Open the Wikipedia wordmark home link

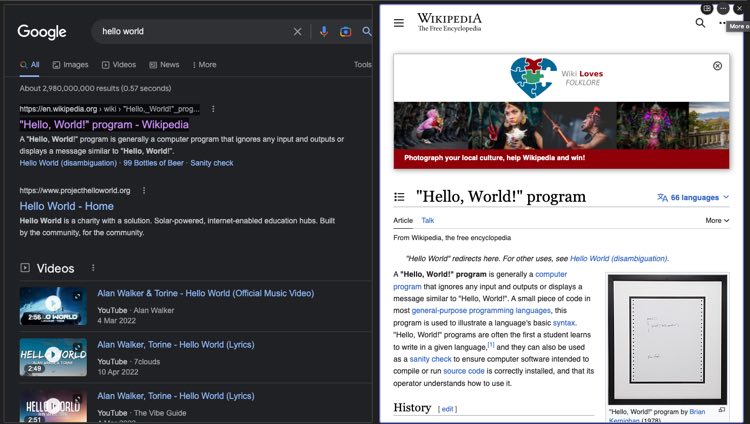click(x=449, y=22)
